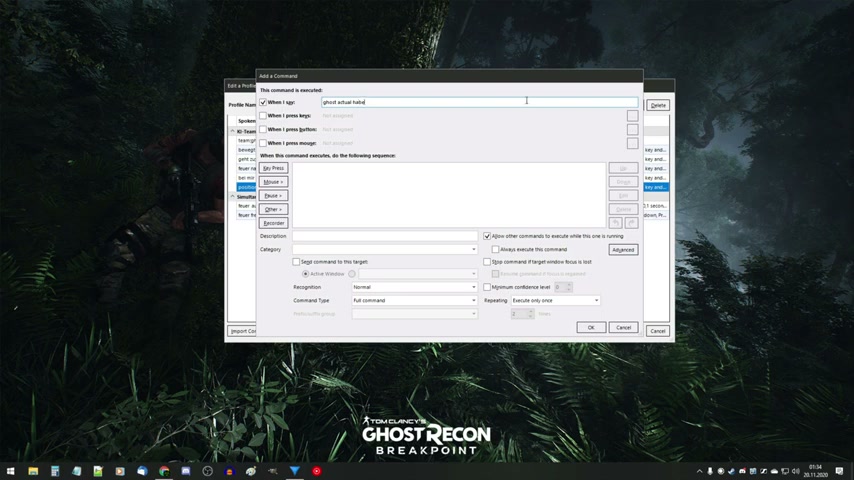The width and height of the screenshot is (854, 480).
Task: Open Command Type dropdown 'Full command'
Action: [x=414, y=300]
